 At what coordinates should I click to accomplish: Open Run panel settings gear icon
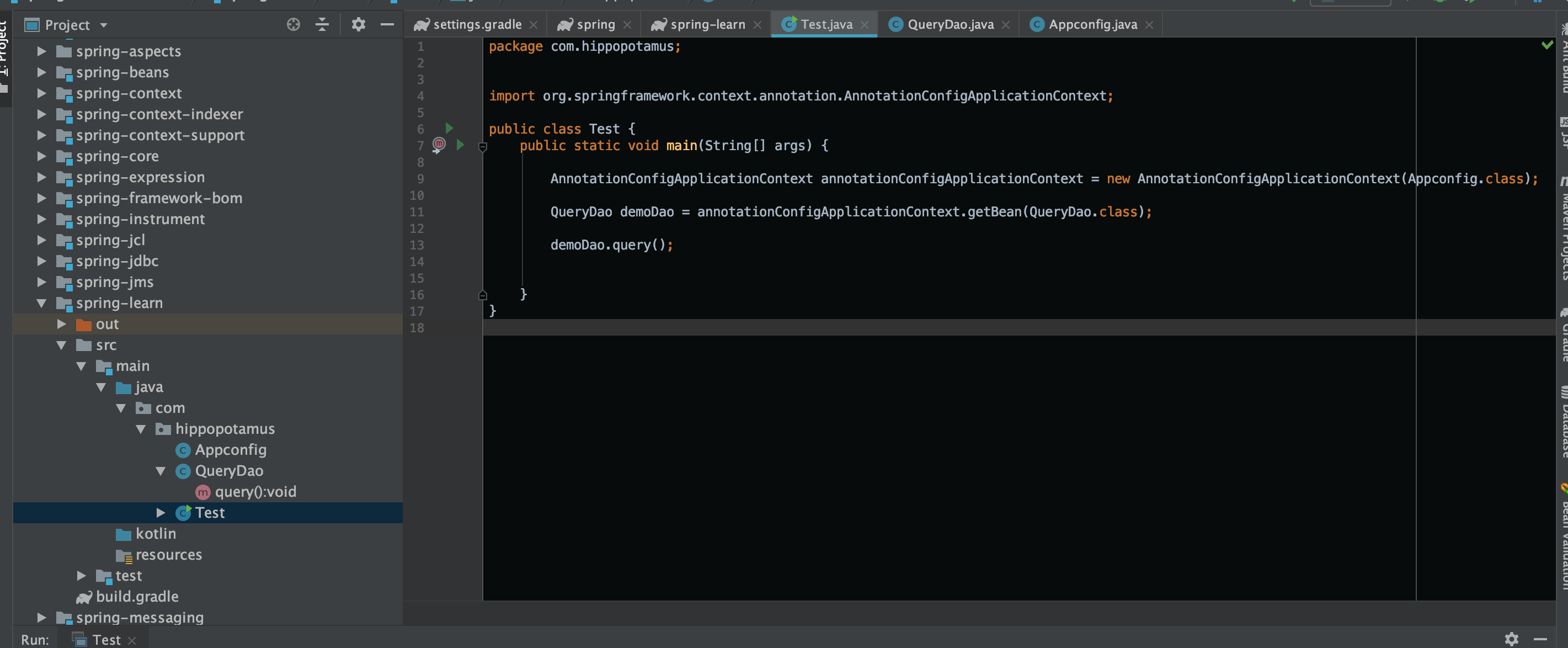(1511, 639)
